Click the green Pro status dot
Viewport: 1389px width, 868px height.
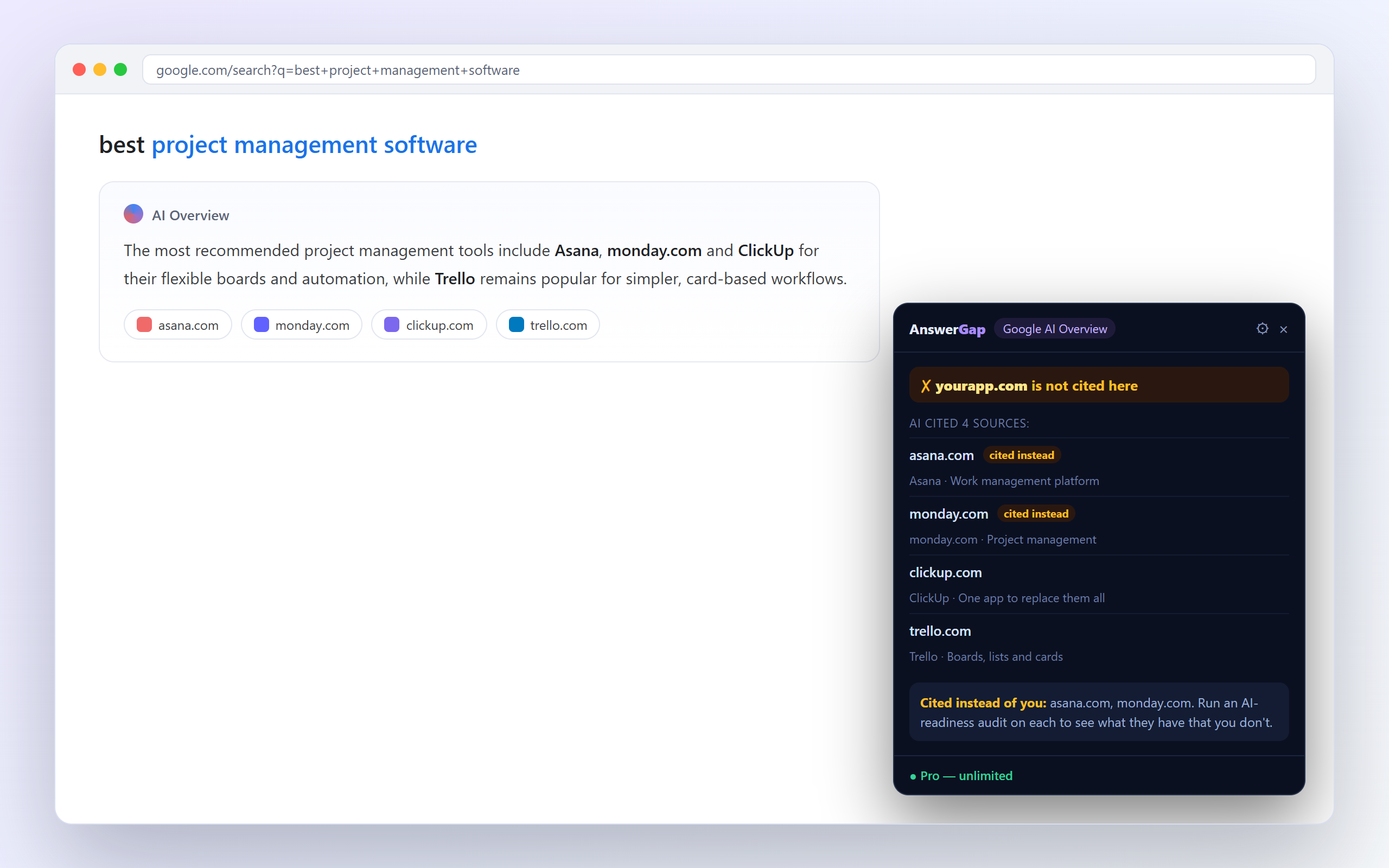[913, 776]
